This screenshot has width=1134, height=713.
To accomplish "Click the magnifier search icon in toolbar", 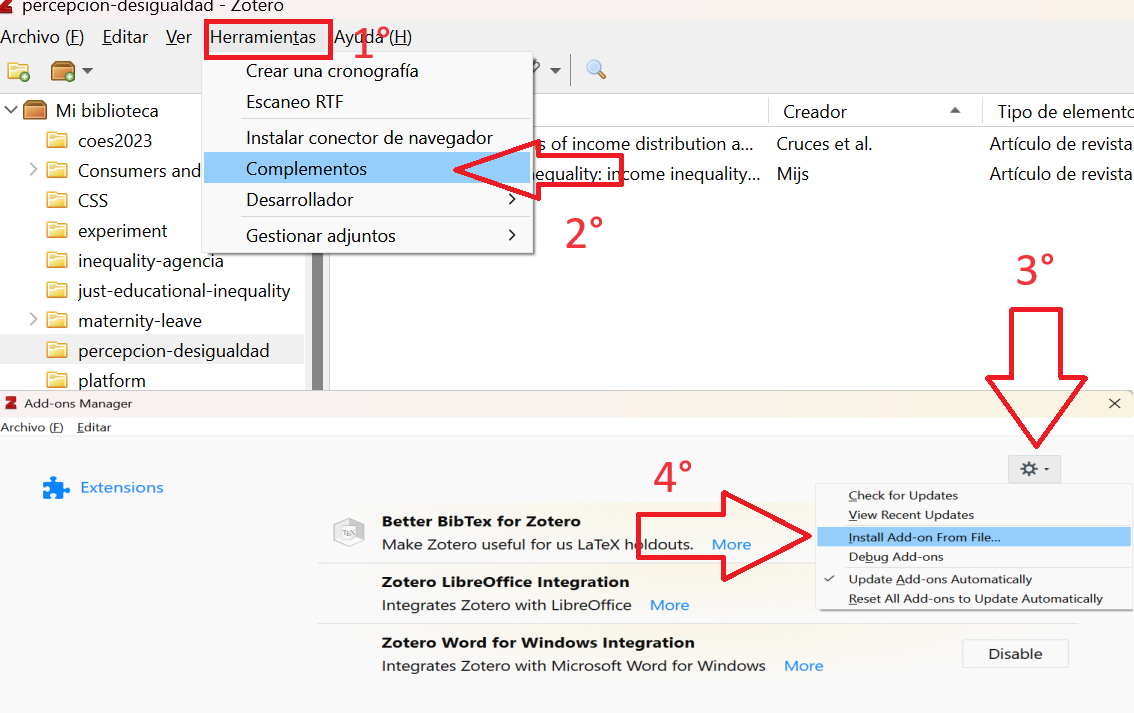I will click(596, 69).
